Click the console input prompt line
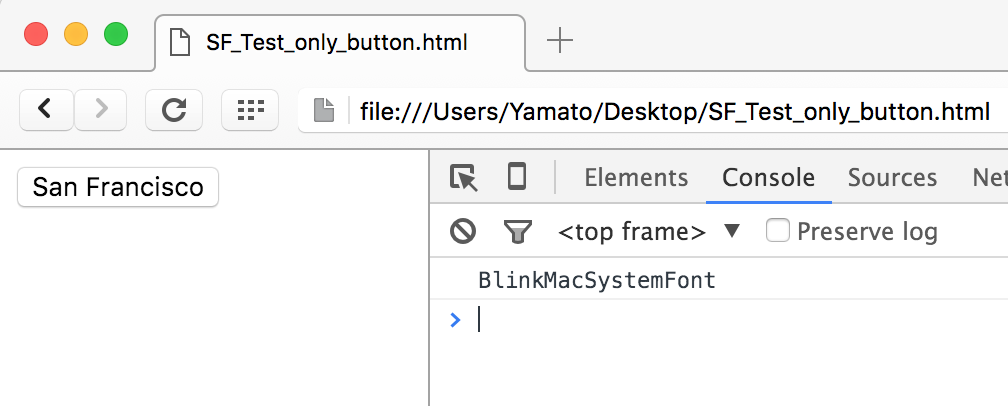This screenshot has width=1008, height=406. 700,319
